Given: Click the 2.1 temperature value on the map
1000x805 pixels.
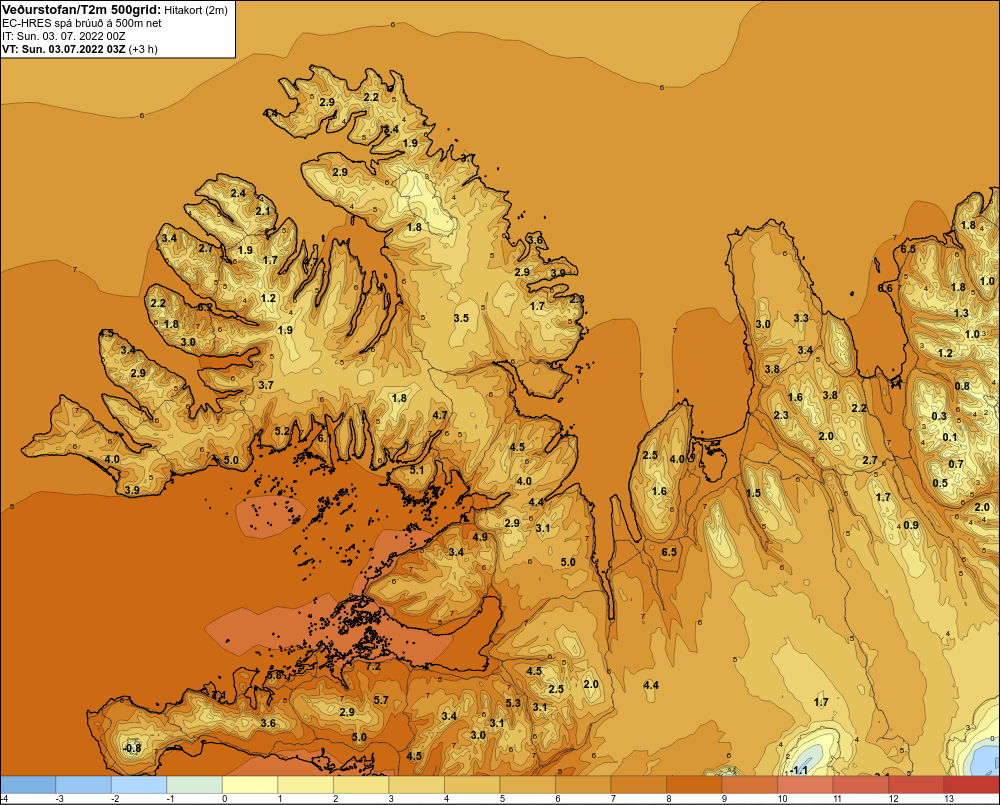Looking at the screenshot, I should tap(263, 211).
